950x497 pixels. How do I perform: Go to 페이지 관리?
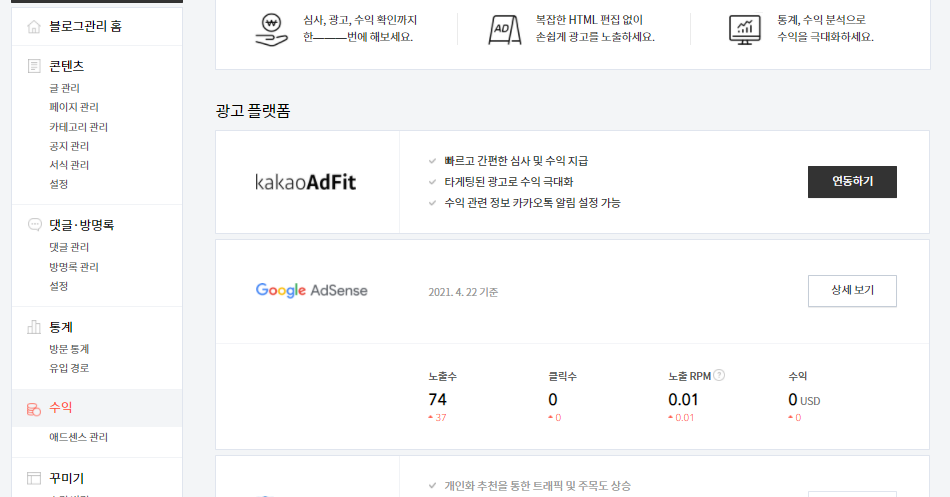(x=74, y=107)
